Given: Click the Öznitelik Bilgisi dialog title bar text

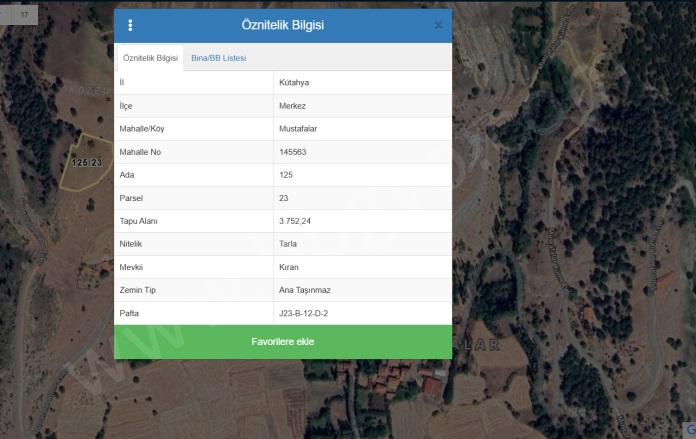Looking at the screenshot, I should [x=282, y=25].
